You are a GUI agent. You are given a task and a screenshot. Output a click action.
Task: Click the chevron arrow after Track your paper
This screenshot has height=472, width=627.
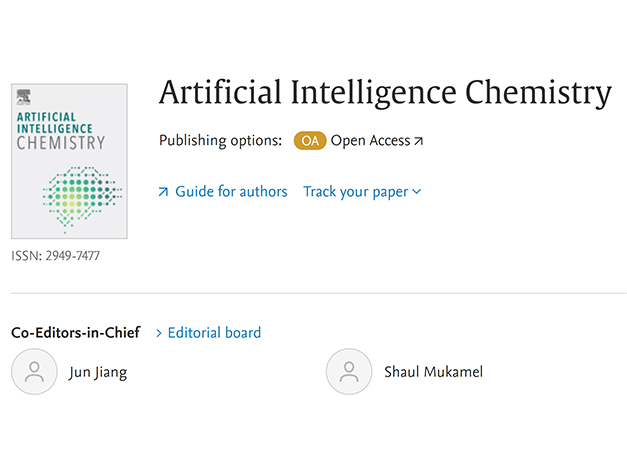[417, 192]
